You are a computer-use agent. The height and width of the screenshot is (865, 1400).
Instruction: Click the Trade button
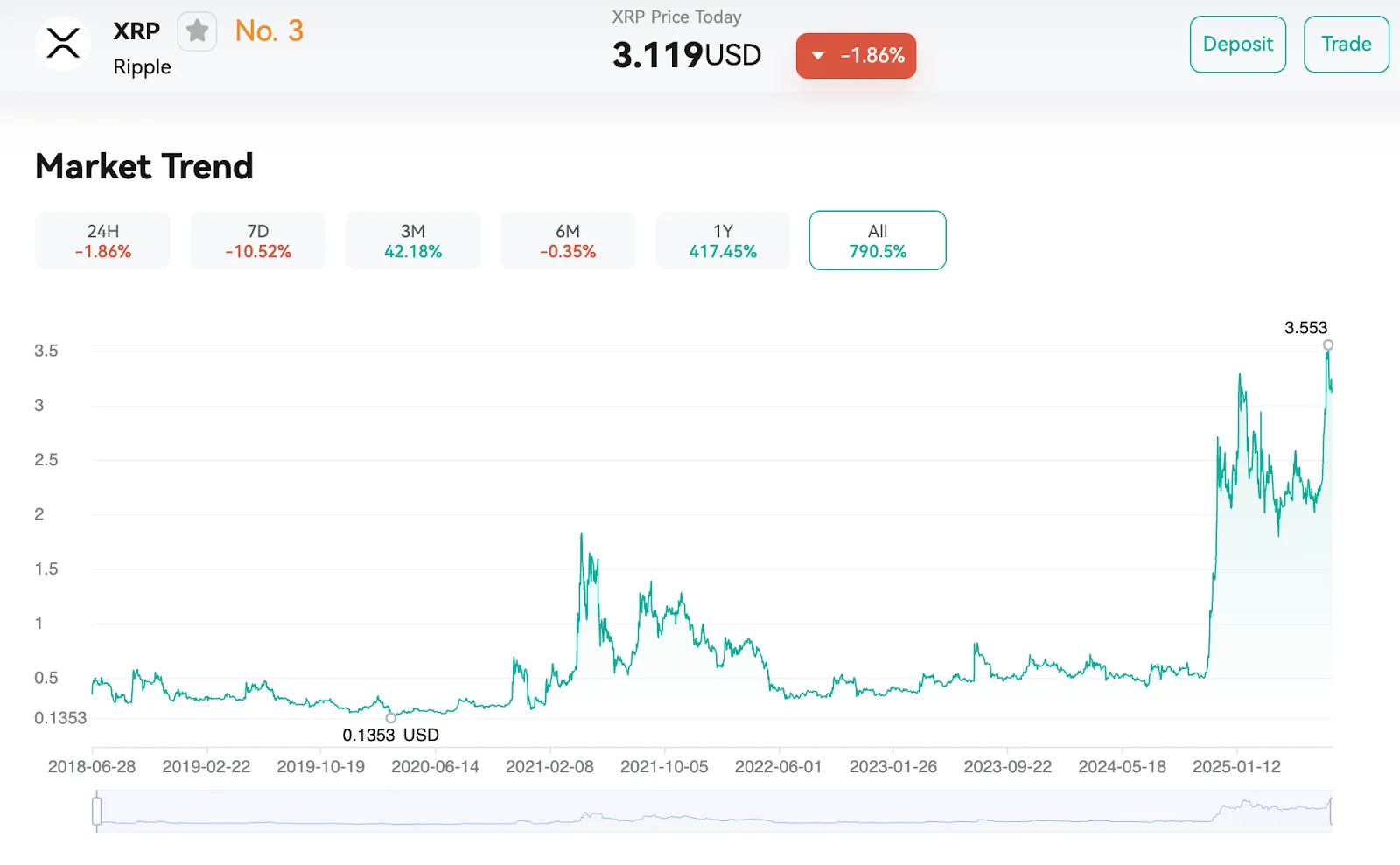point(1346,45)
